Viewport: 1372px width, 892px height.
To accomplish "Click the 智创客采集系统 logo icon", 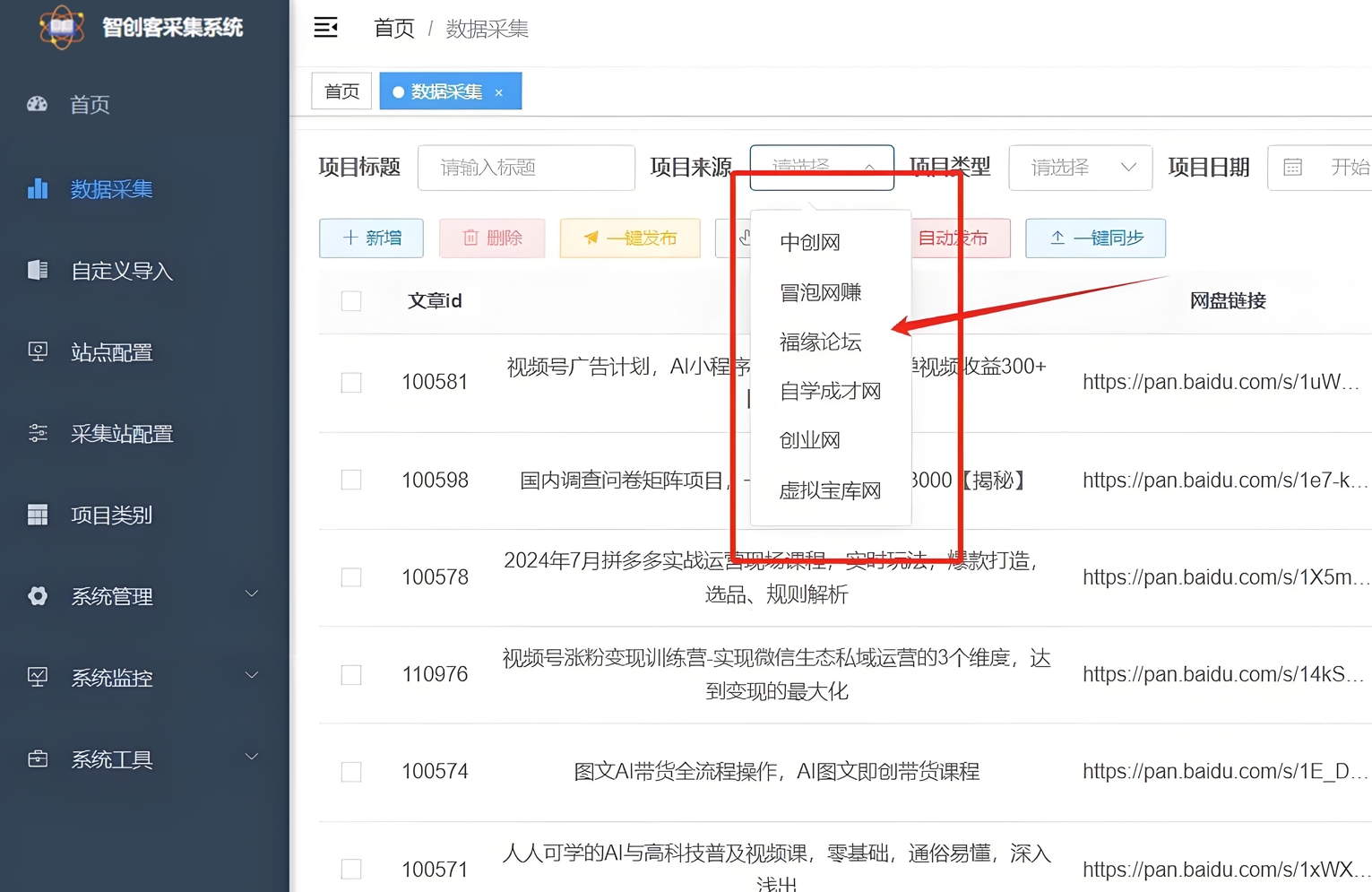I will click(61, 28).
